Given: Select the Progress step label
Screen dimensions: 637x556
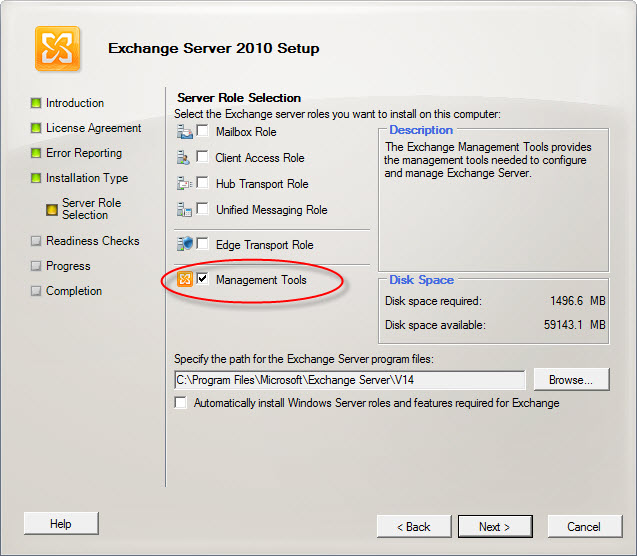Looking at the screenshot, I should (x=68, y=266).
